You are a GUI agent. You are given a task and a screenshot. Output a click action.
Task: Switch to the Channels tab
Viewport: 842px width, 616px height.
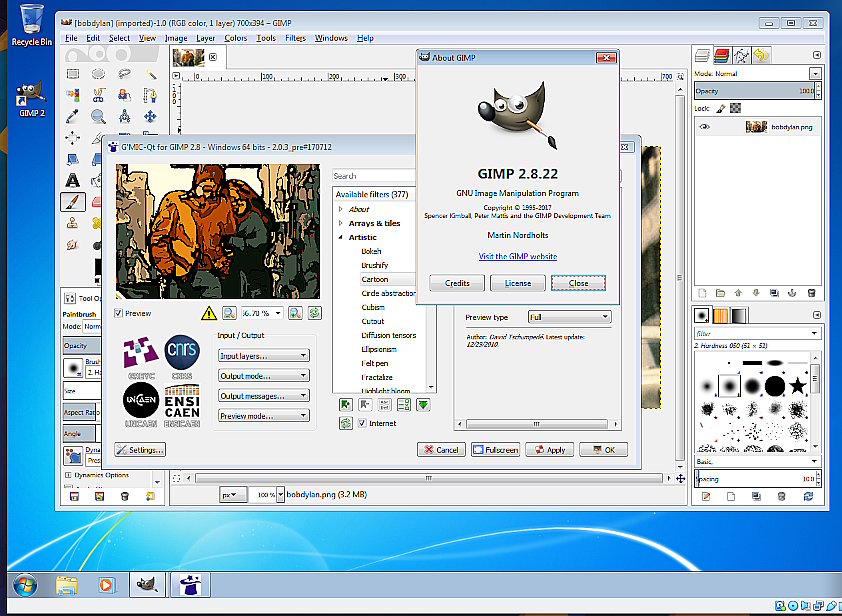pyautogui.click(x=721, y=55)
